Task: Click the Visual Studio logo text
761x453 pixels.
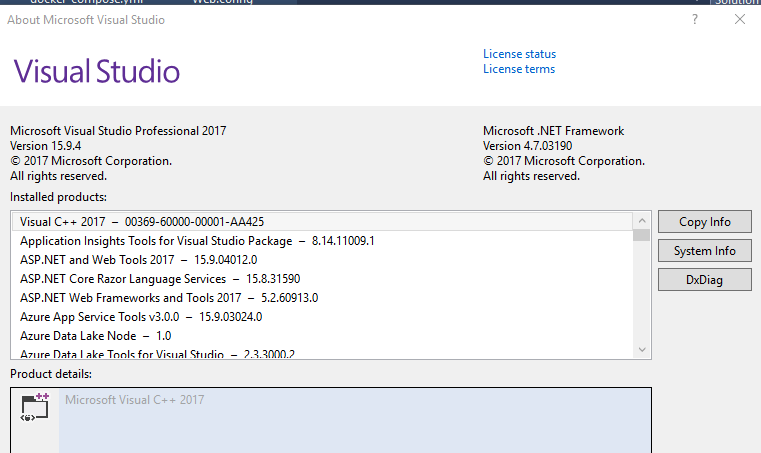Action: click(x=97, y=71)
